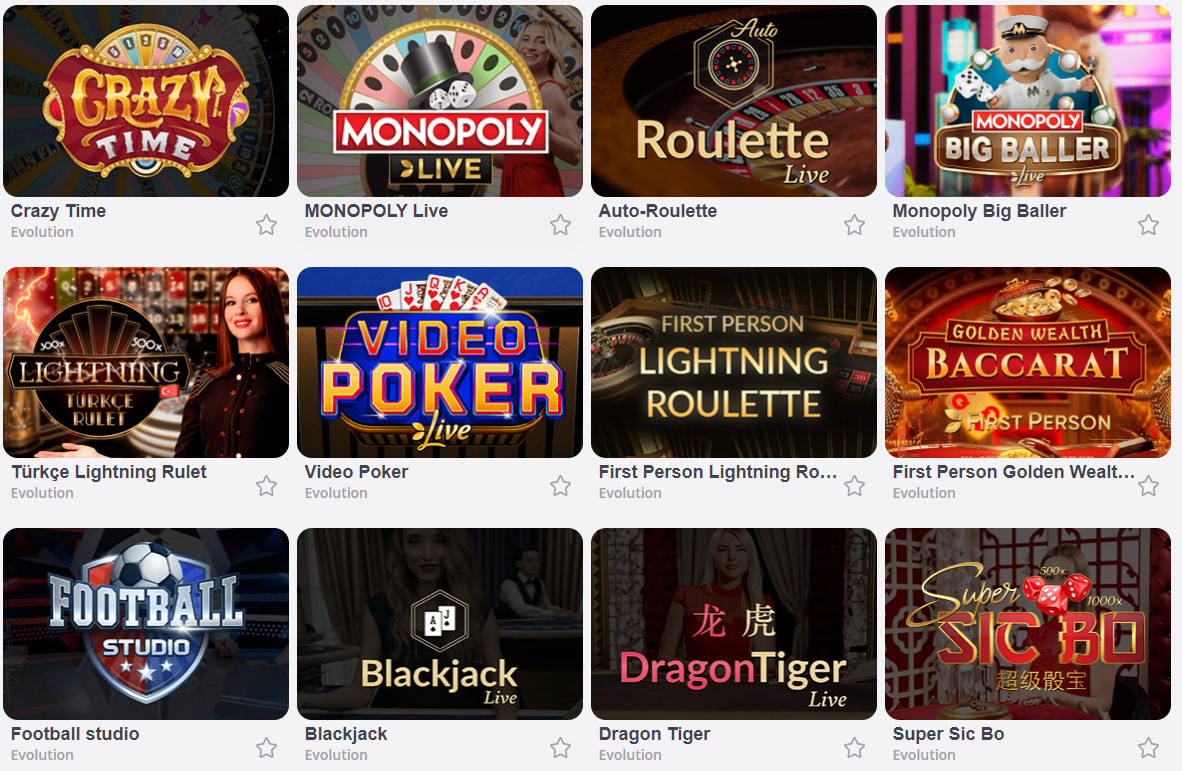The width and height of the screenshot is (1182, 771).
Task: Add Türkçe Lightning Rulet to favorites
Action: (x=266, y=486)
